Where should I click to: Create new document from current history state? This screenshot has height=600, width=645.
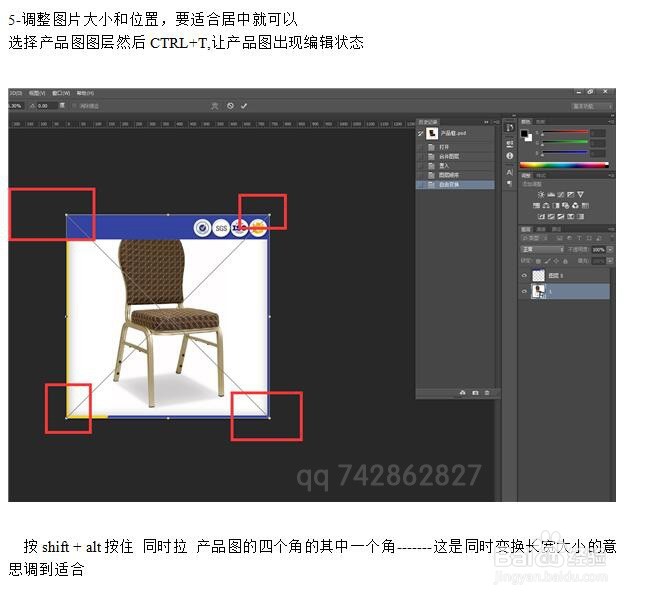tap(462, 393)
